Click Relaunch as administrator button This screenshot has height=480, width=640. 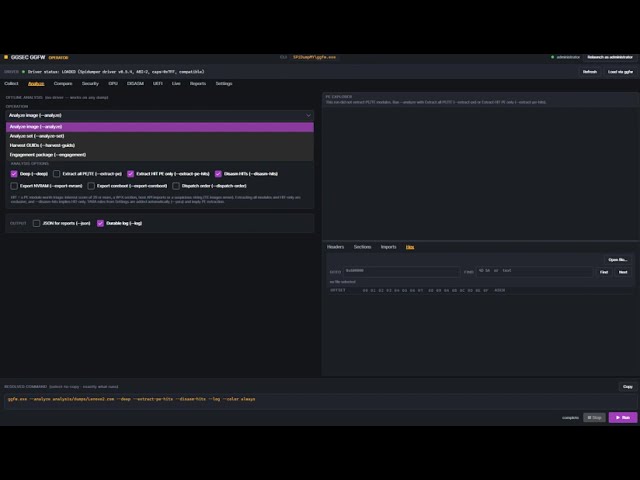(610, 57)
